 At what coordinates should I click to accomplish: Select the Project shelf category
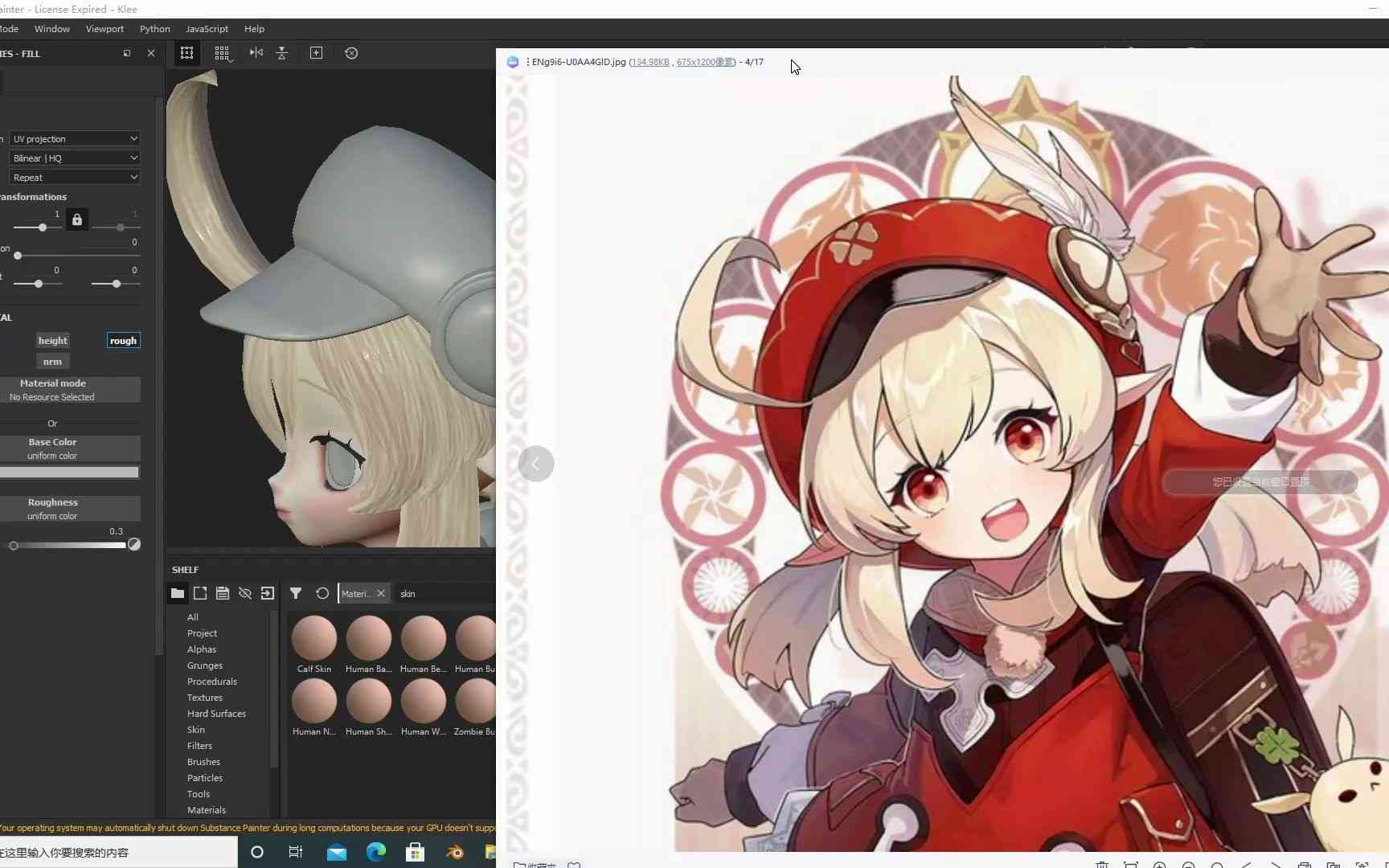click(x=202, y=633)
